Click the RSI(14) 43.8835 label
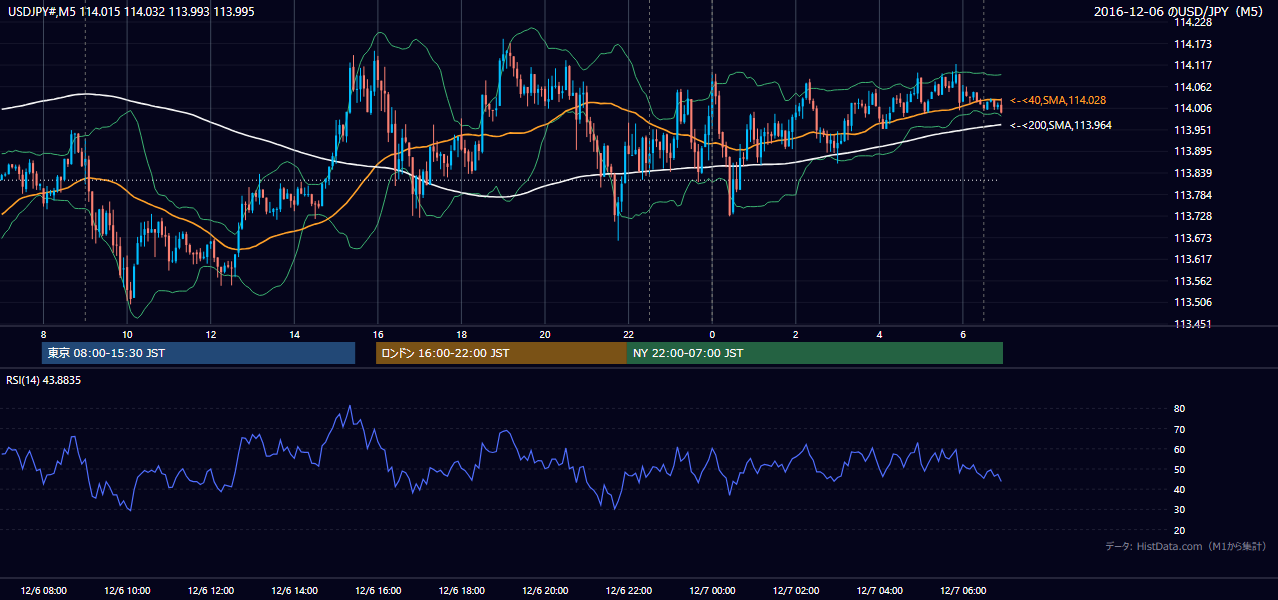1278x600 pixels. click(x=44, y=380)
